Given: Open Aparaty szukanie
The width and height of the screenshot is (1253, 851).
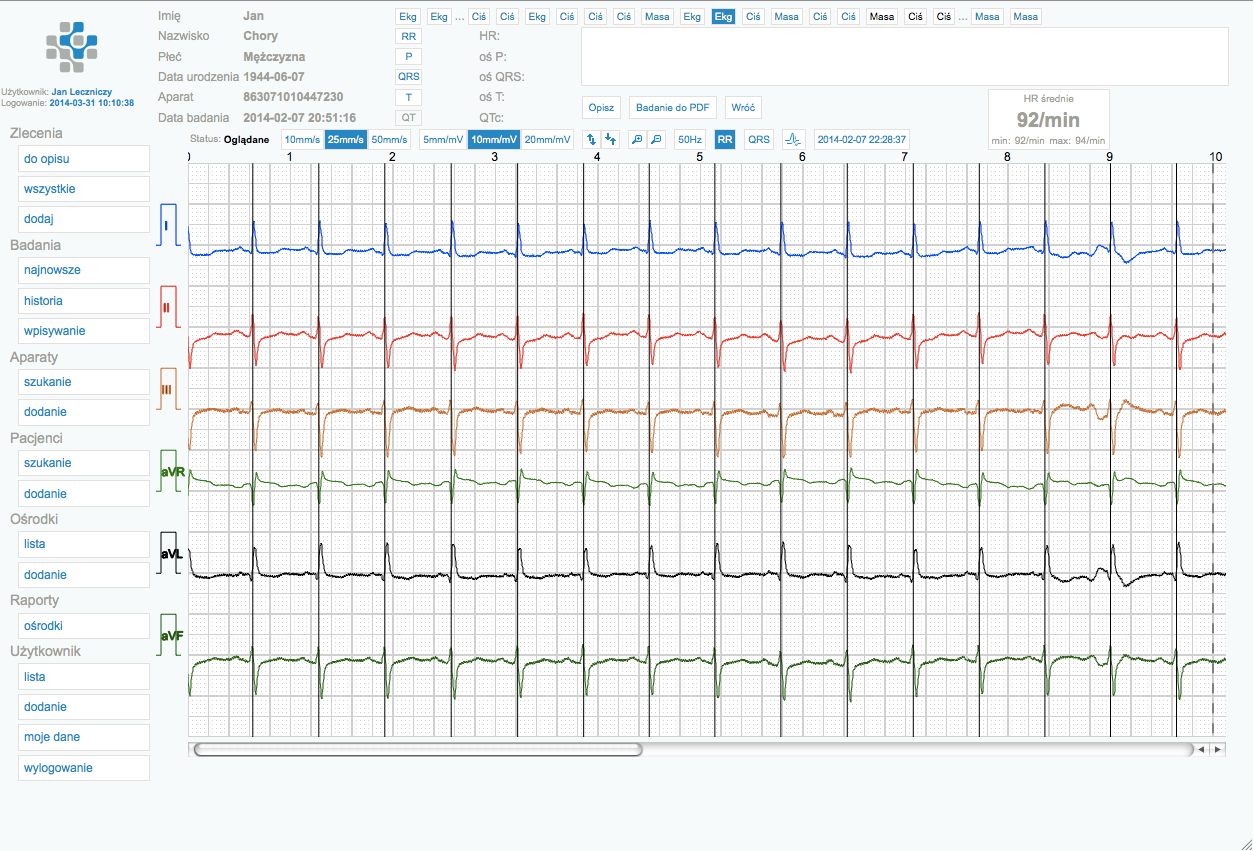Looking at the screenshot, I should pos(84,382).
